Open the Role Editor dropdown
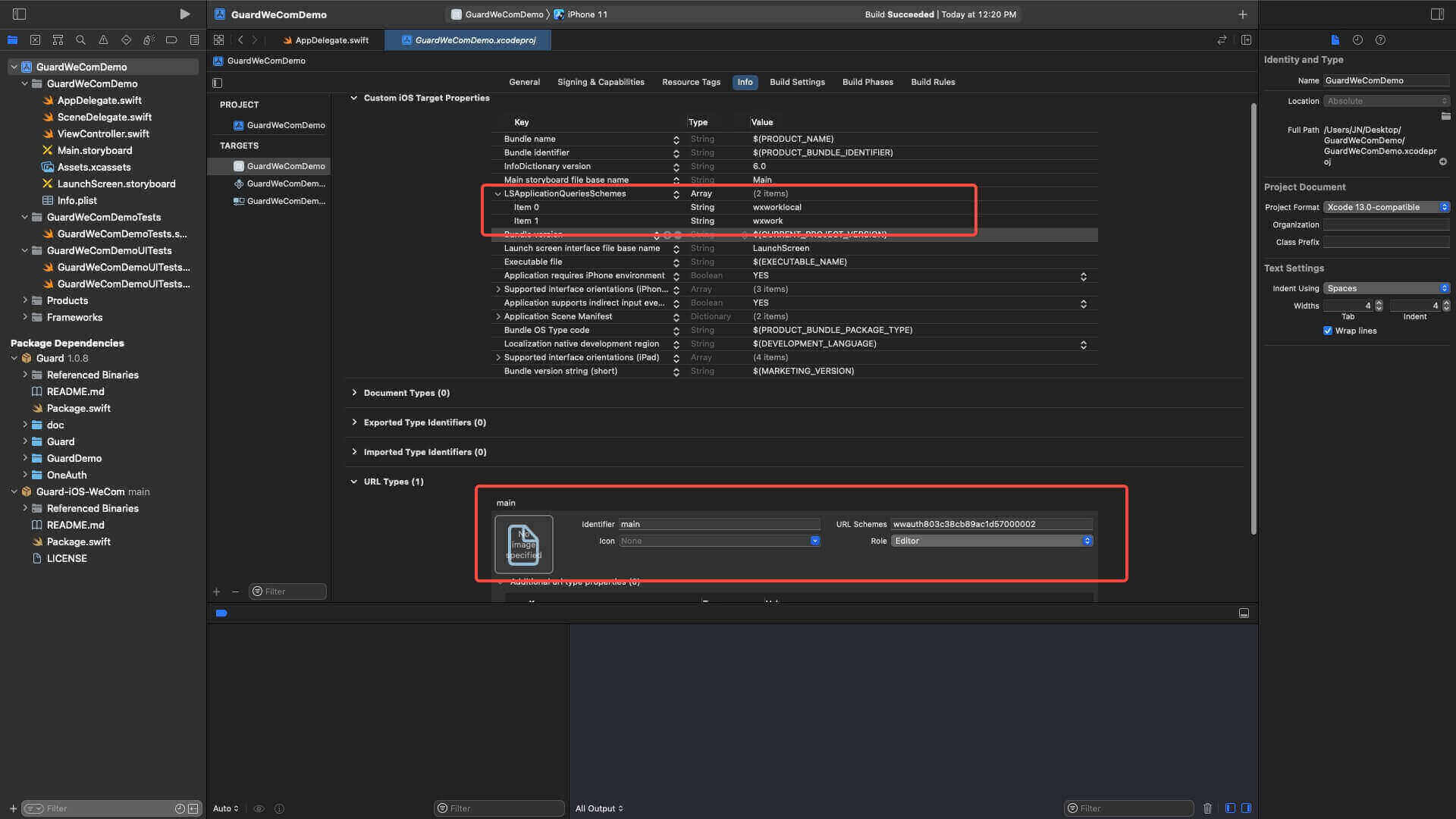Viewport: 1456px width, 819px height. tap(991, 541)
